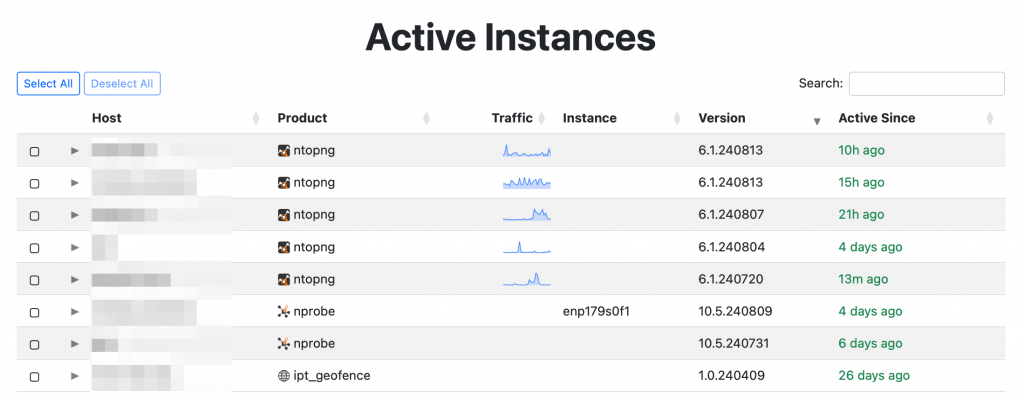This screenshot has height=404, width=1024.
Task: Click the '13m ago' active since value
Action: tap(863, 279)
